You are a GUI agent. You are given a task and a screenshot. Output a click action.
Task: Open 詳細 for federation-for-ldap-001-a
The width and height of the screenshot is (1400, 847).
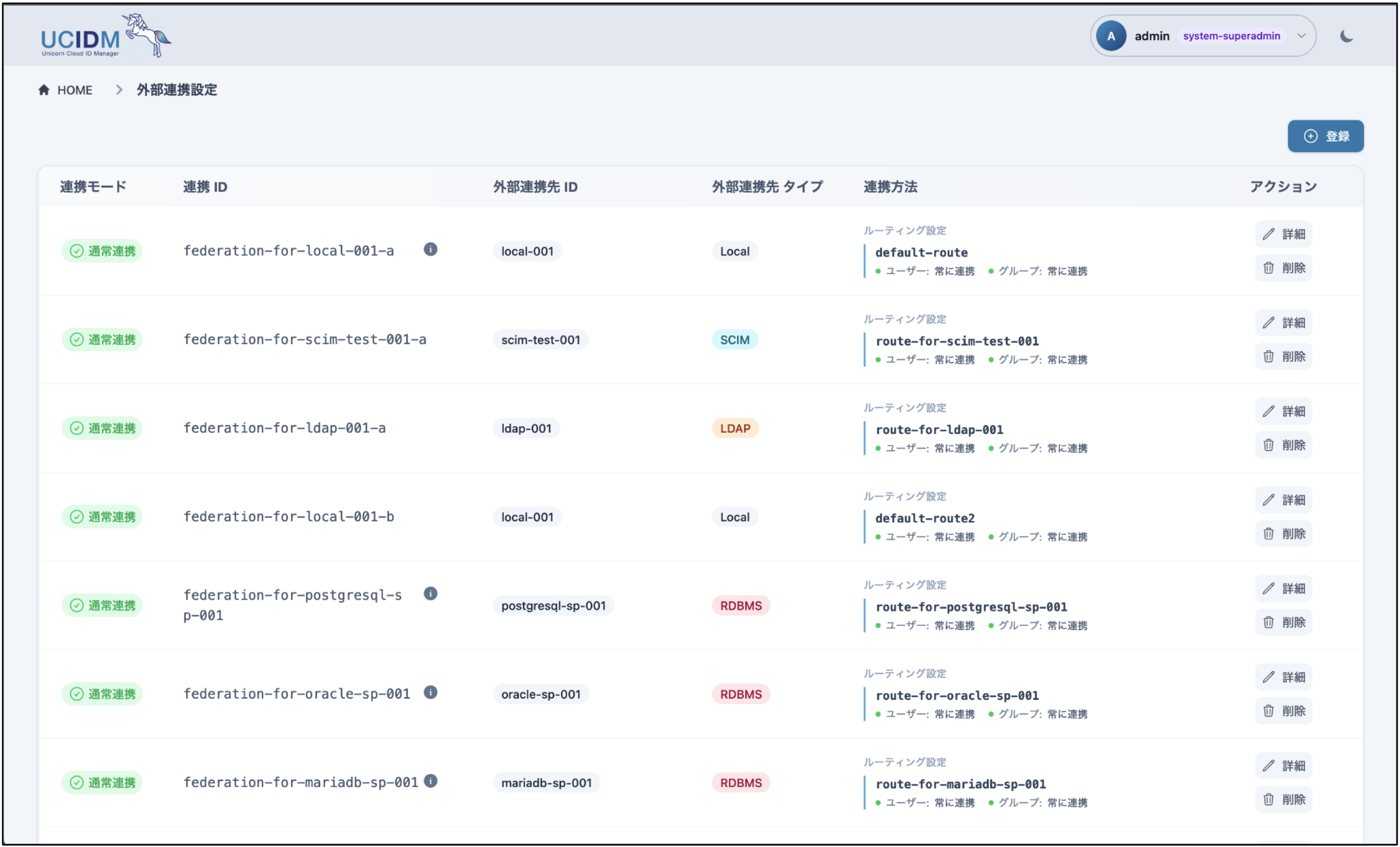point(1283,412)
